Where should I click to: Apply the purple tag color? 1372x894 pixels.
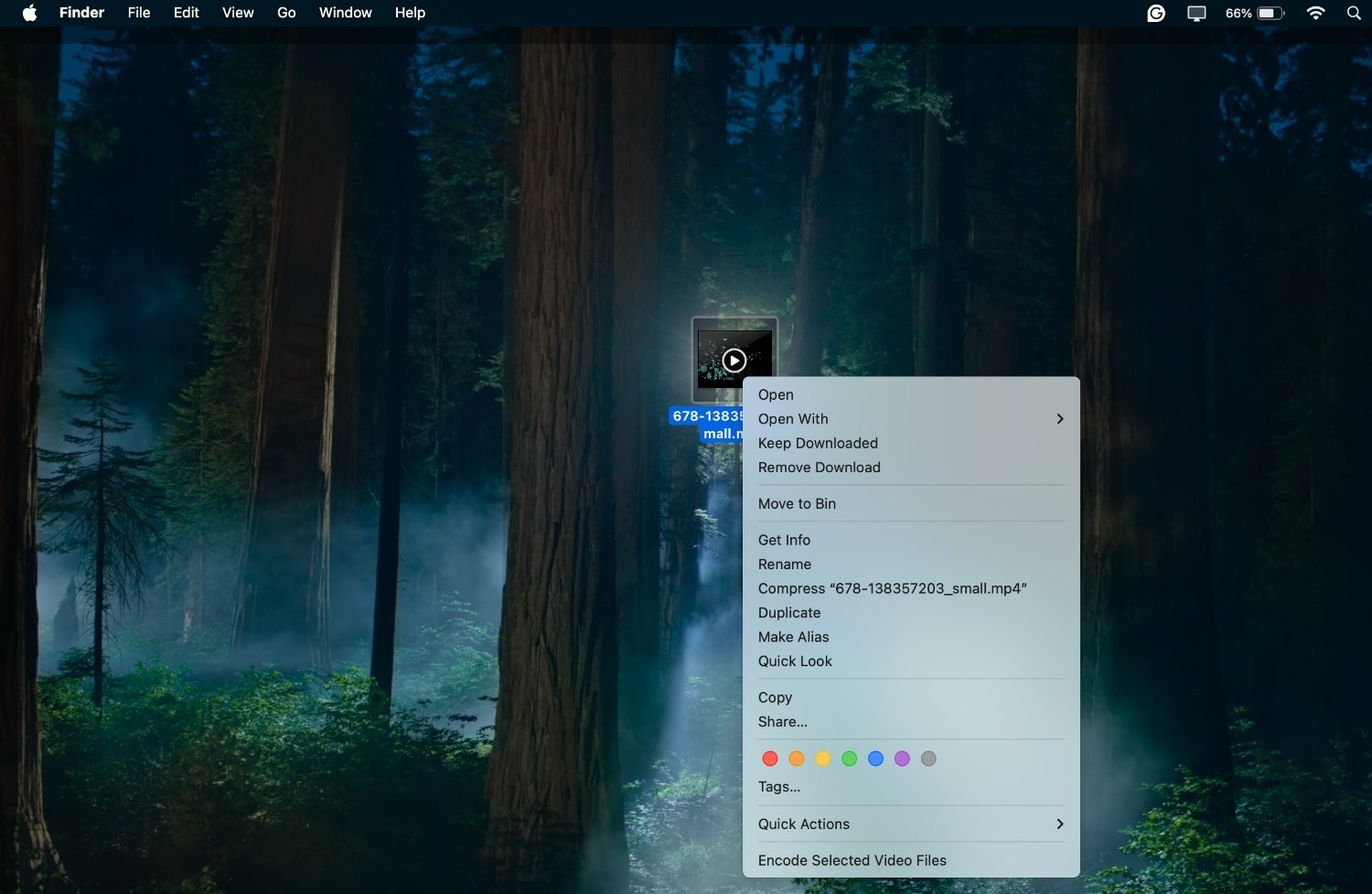coord(903,759)
